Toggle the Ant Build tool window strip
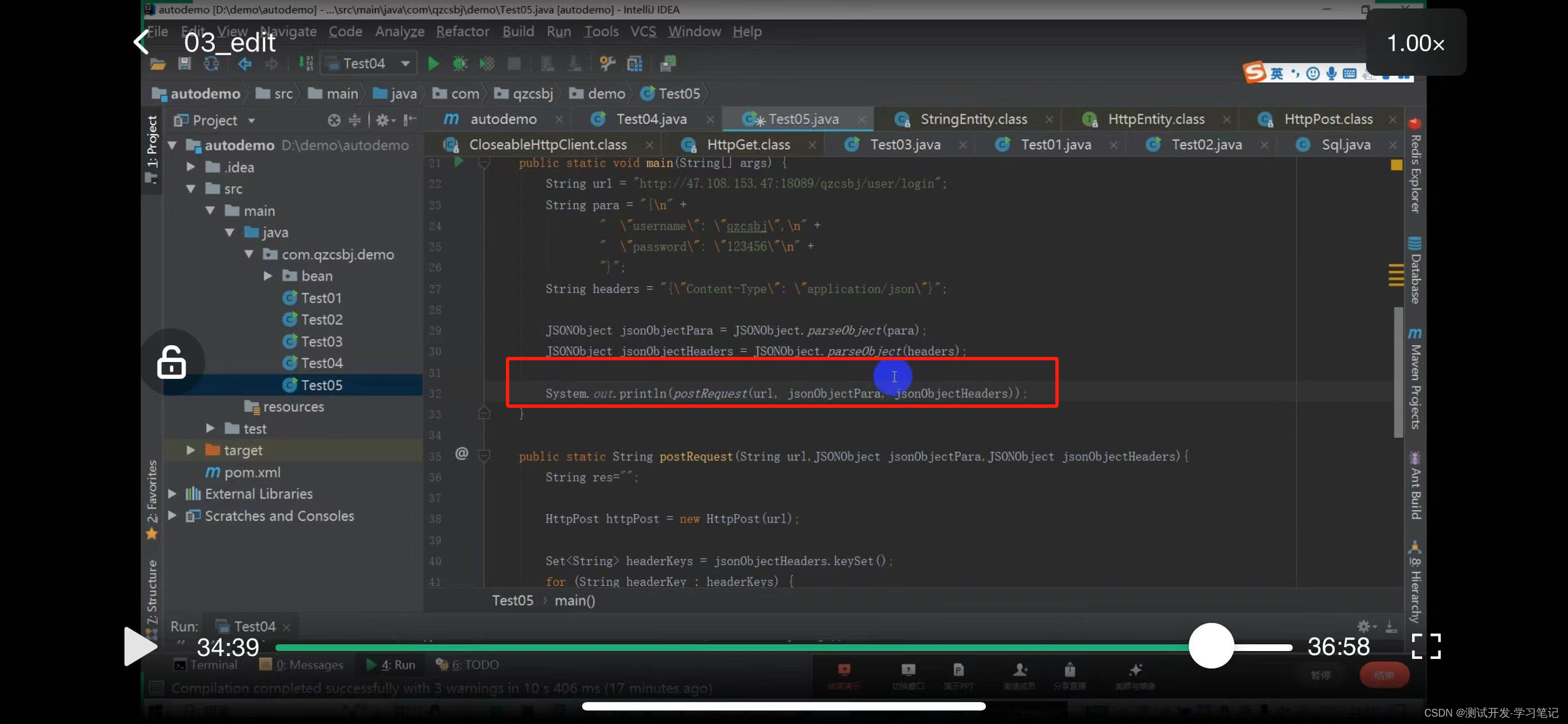 1415,485
